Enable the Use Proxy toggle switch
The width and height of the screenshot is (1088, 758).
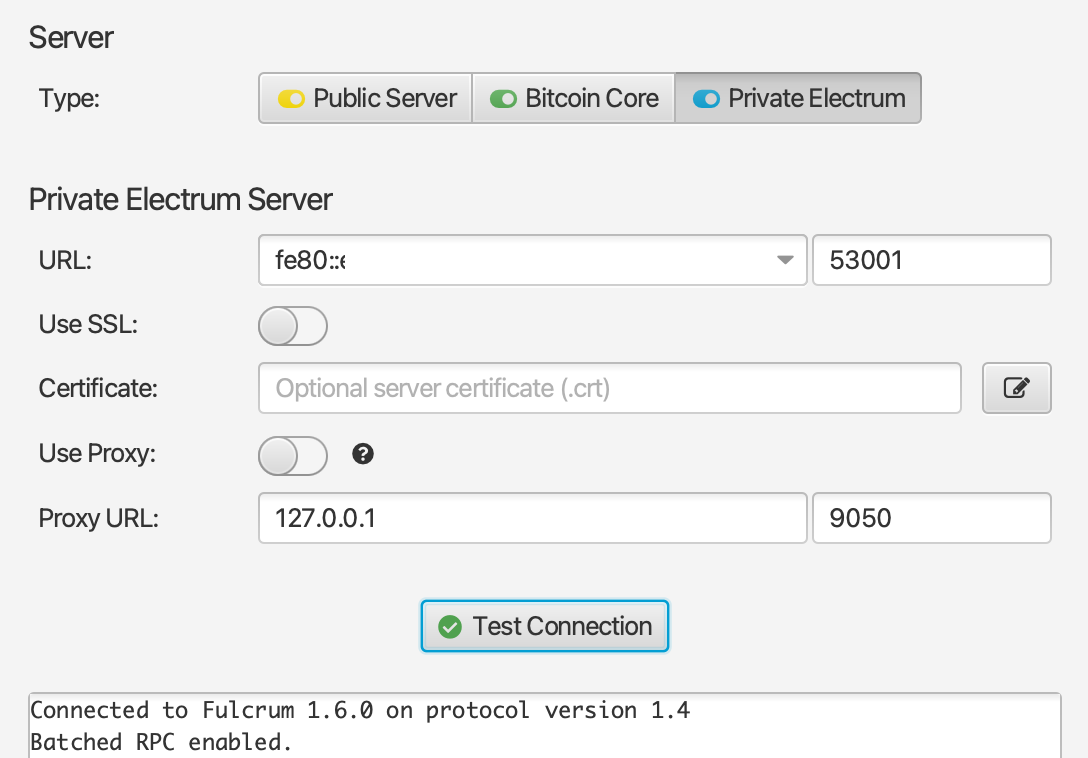tap(292, 456)
